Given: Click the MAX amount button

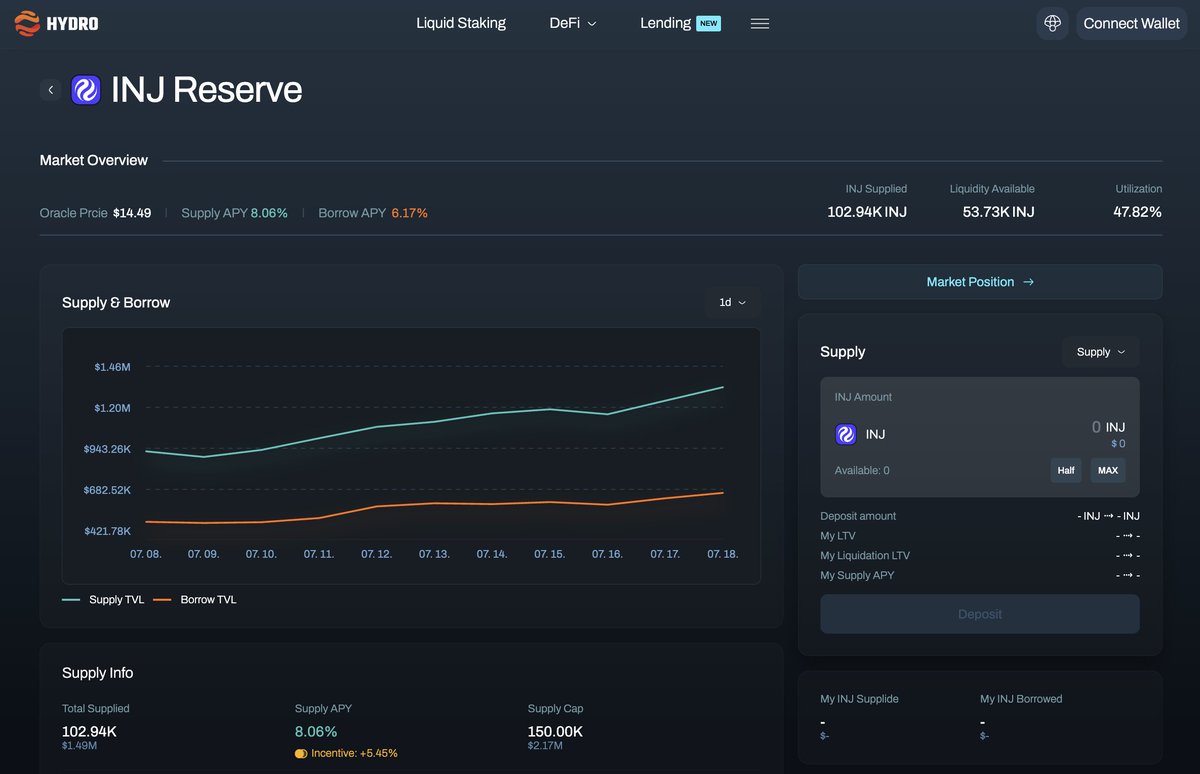Looking at the screenshot, I should 1107,470.
